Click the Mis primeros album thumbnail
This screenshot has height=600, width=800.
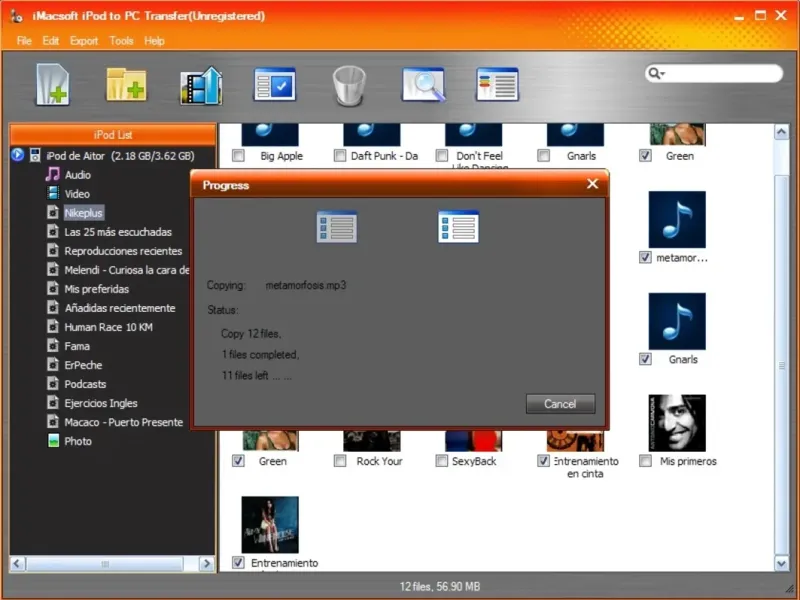(677, 422)
